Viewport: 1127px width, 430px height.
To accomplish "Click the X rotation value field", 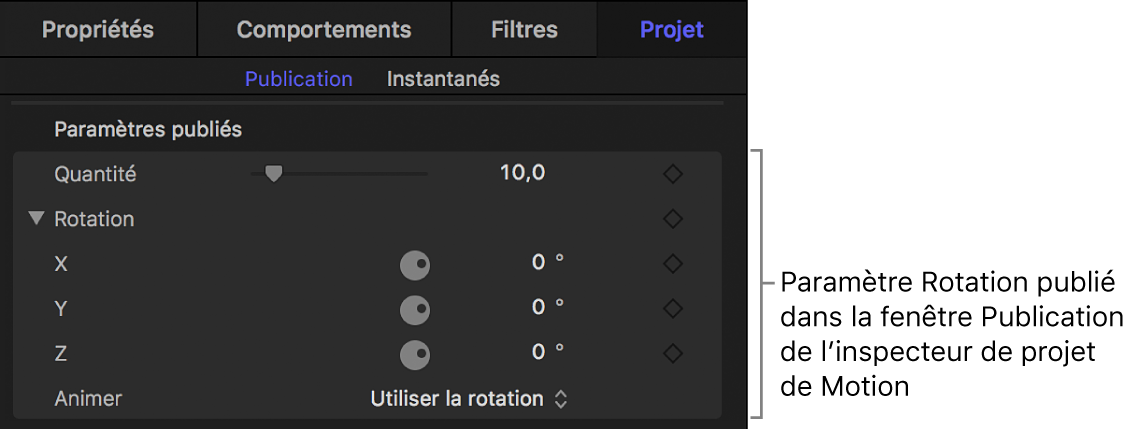I will [x=538, y=262].
